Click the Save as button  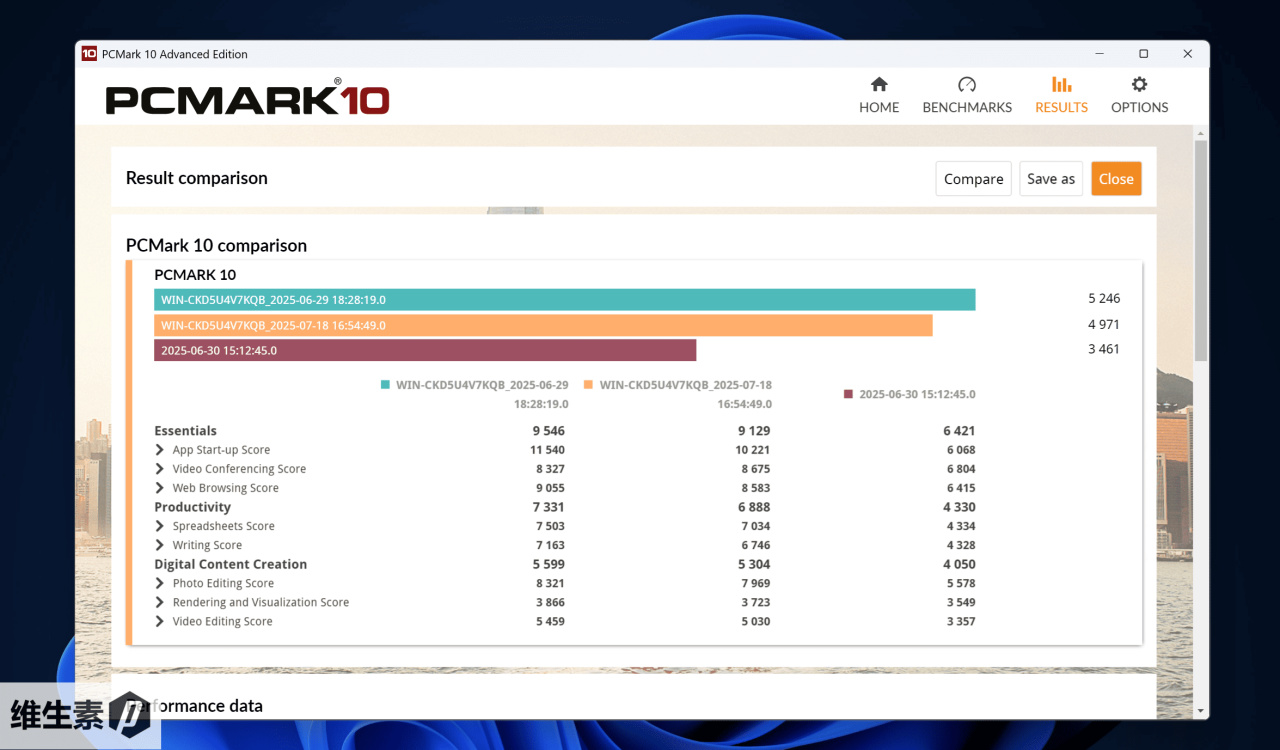(1051, 179)
